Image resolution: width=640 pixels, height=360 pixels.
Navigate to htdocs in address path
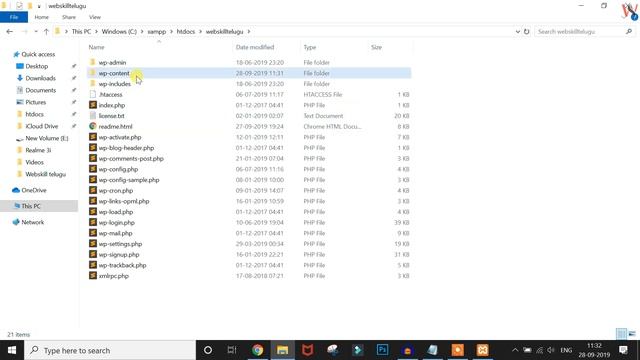coord(186,31)
